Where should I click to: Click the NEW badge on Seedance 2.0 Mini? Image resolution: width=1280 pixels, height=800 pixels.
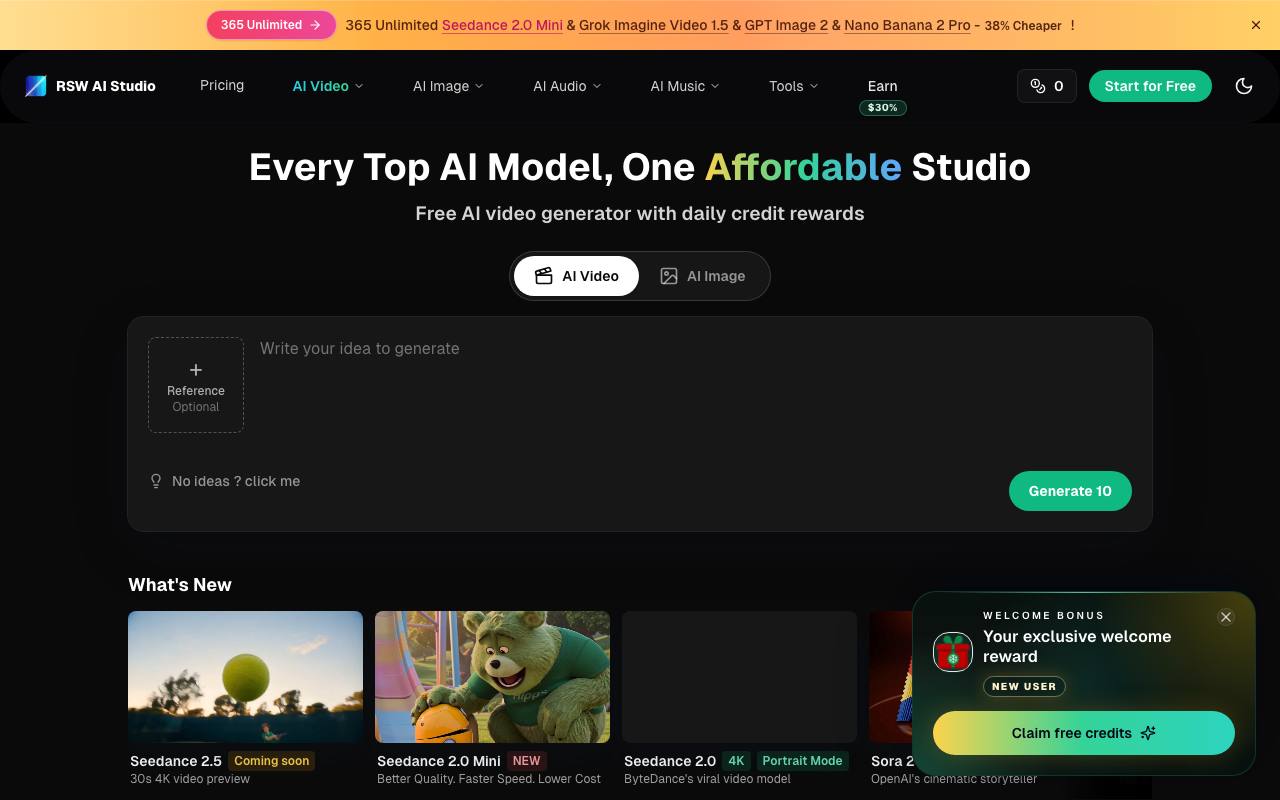click(526, 761)
